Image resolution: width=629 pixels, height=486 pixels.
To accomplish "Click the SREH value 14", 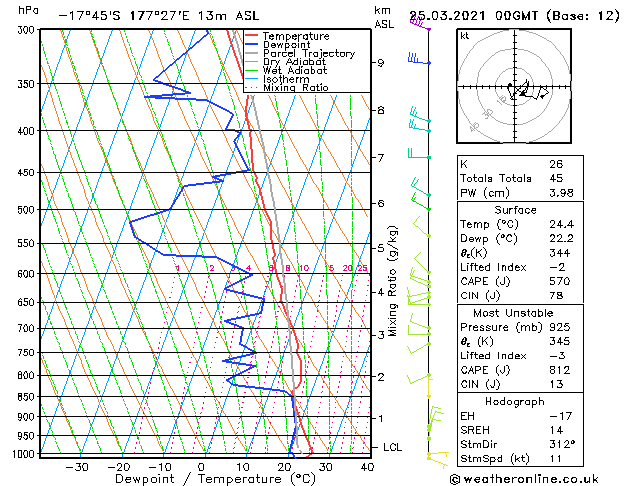I will click(556, 430).
